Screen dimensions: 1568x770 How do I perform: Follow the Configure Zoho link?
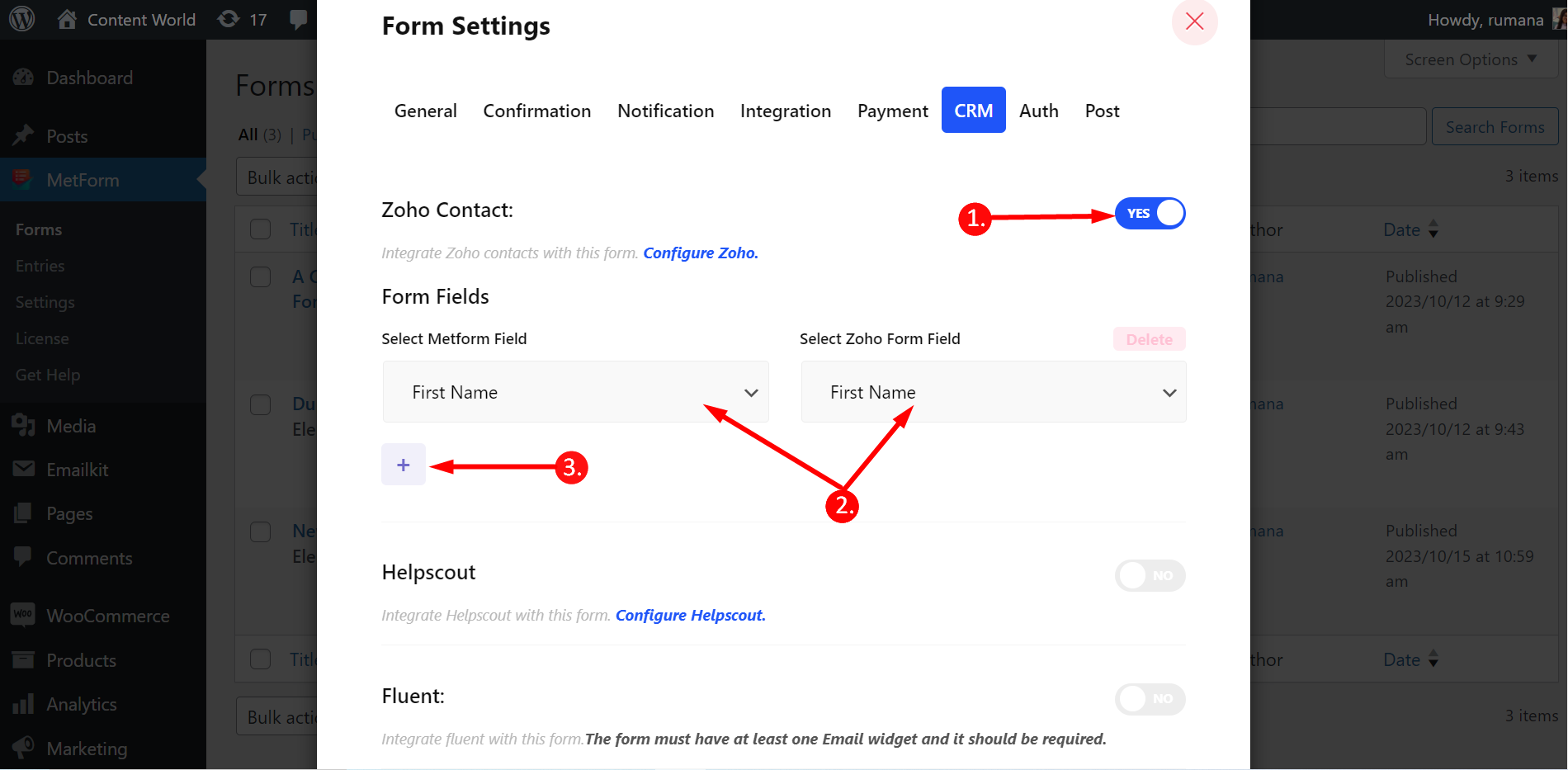(700, 253)
